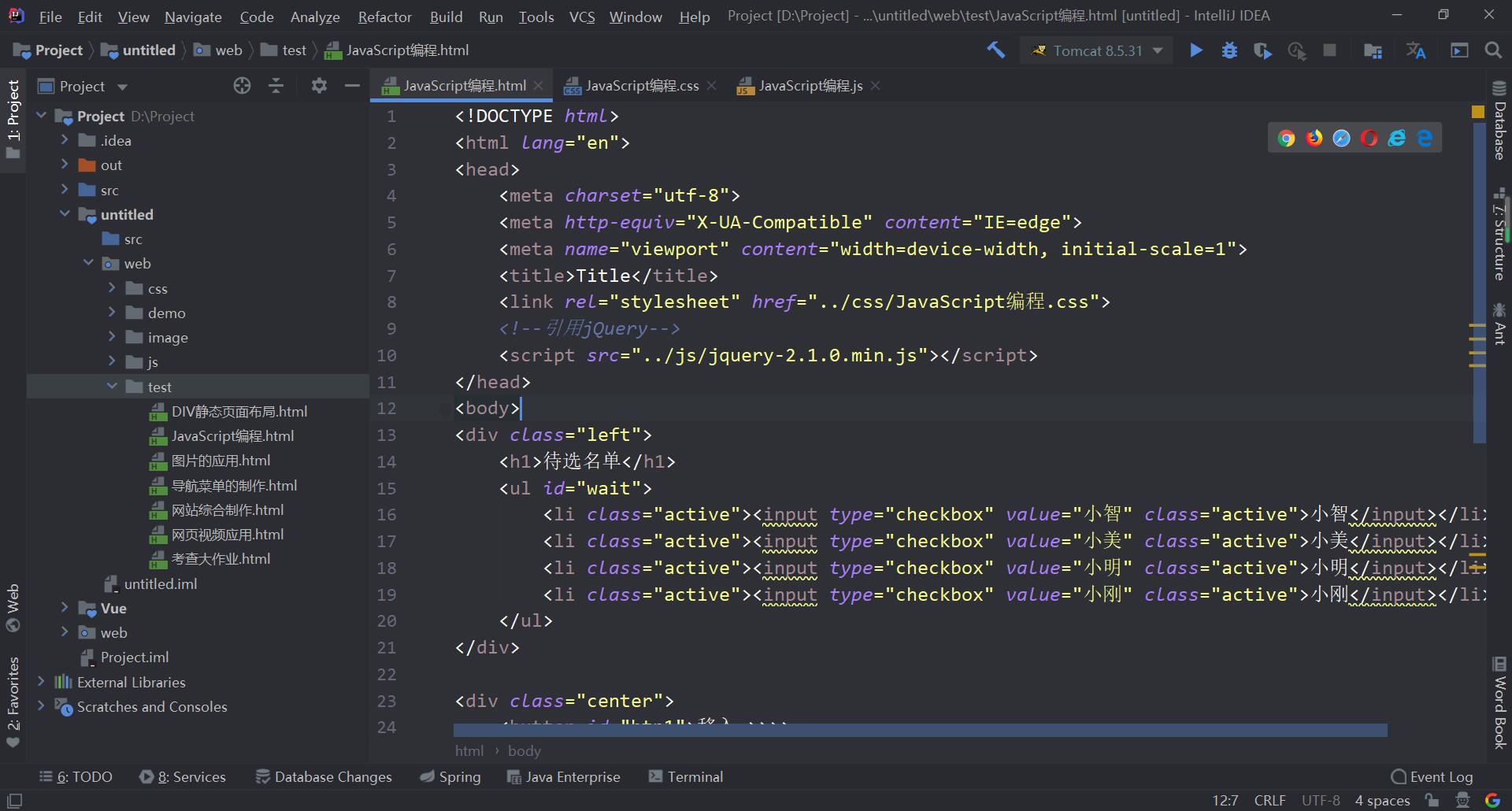Click the 12:7 caret position indicator
Image resolution: width=1512 pixels, height=811 pixels.
point(1225,800)
